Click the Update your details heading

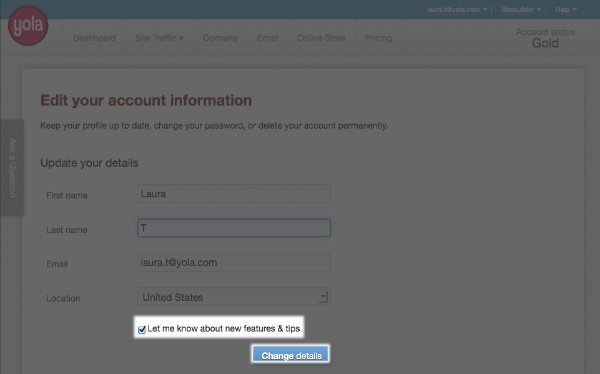coord(89,163)
